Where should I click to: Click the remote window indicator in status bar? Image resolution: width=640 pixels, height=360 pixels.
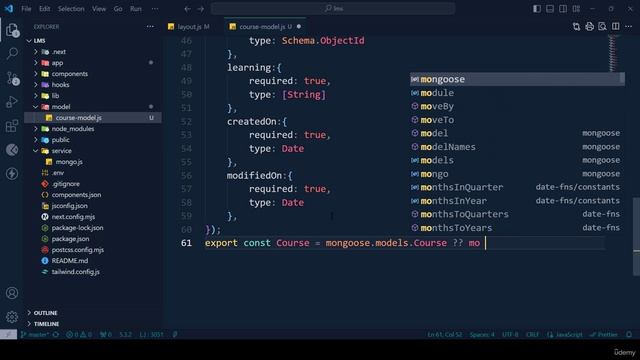[8, 334]
